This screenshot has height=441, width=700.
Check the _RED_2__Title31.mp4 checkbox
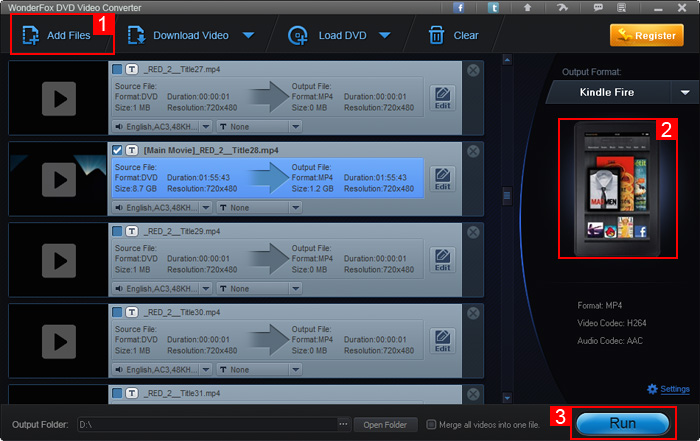pyautogui.click(x=117, y=393)
